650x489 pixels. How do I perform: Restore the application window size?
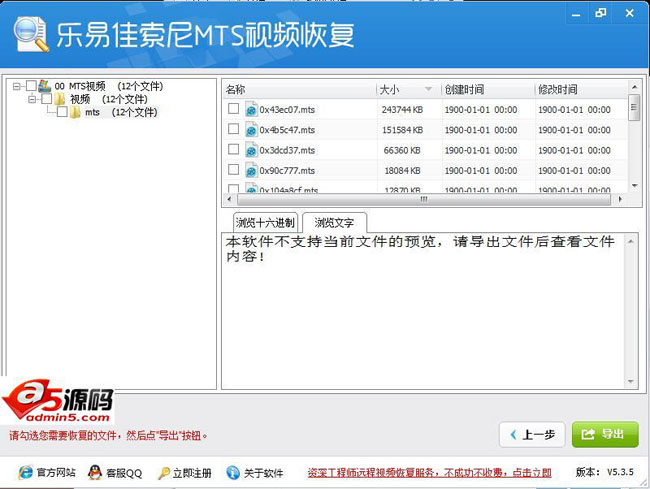click(x=601, y=13)
